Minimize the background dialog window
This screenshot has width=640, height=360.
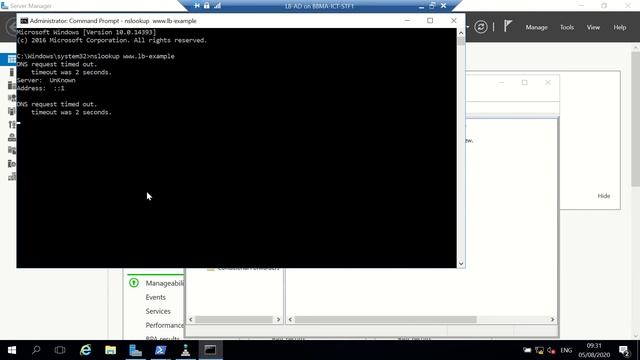click(x=501, y=82)
